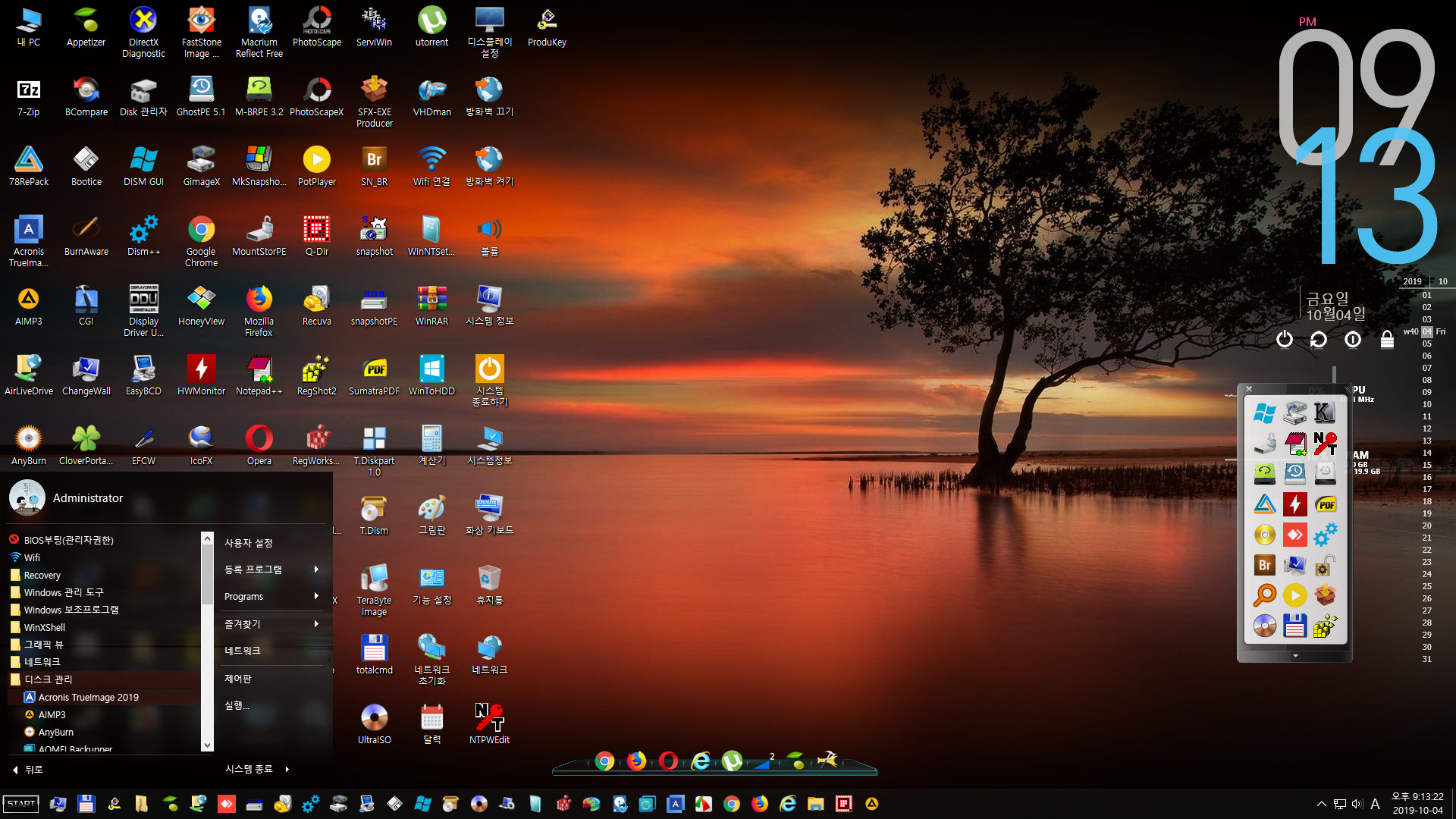1456x819 pixels.
Task: Launch utorrent from the desktop
Action: tap(431, 27)
